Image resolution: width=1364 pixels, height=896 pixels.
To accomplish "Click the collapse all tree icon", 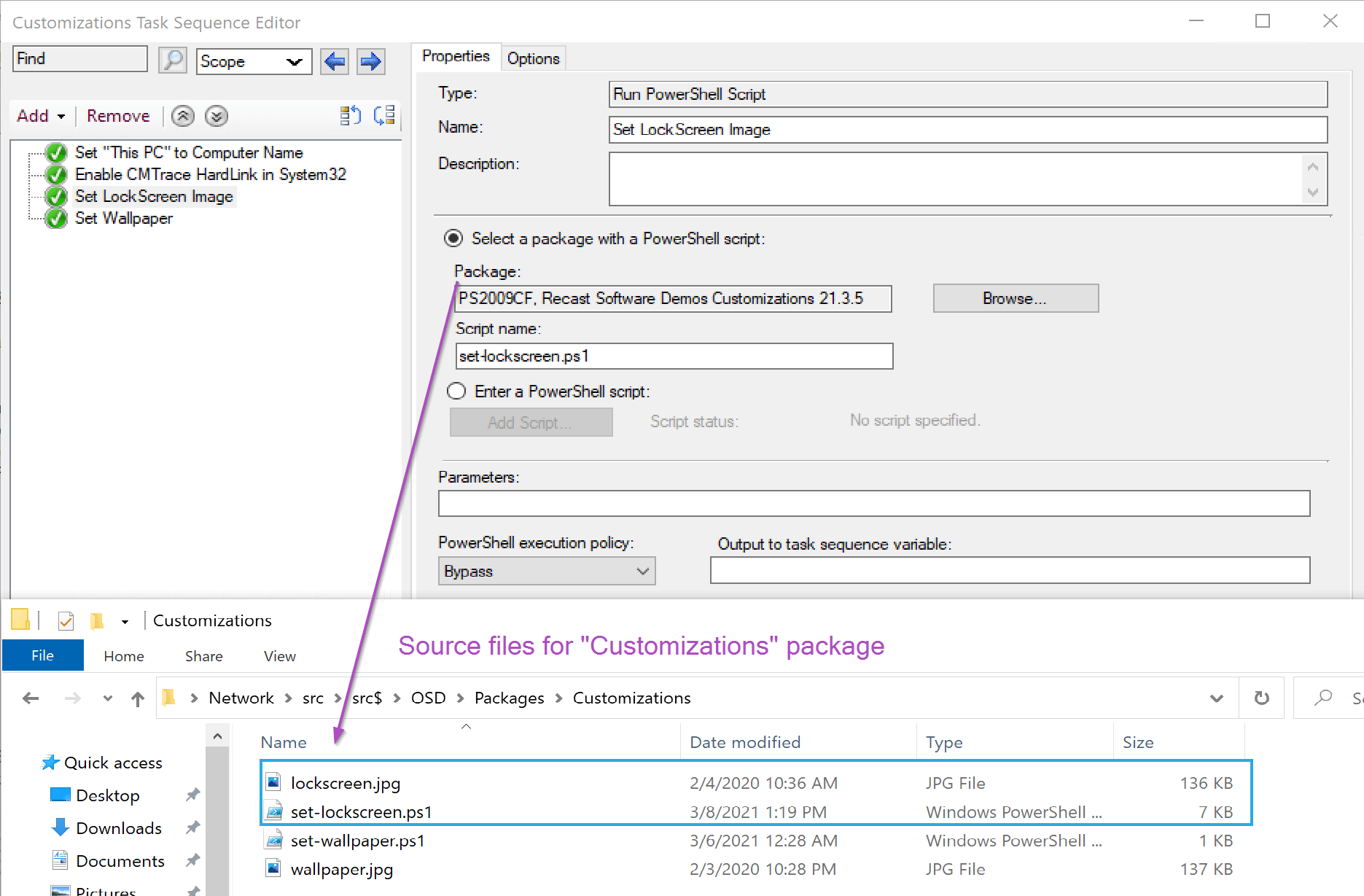I will click(384, 115).
